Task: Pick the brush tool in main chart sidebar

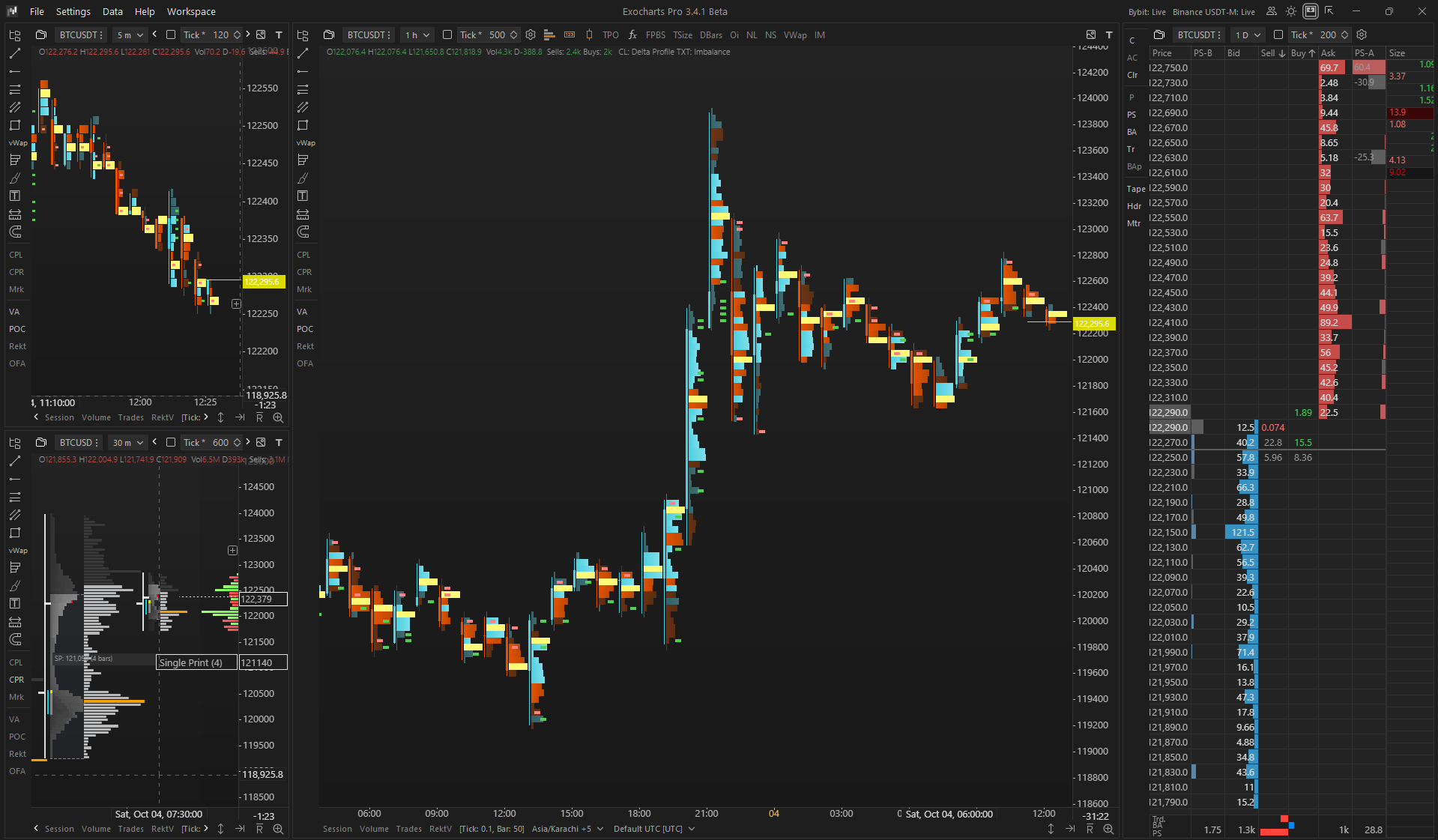Action: tap(303, 178)
